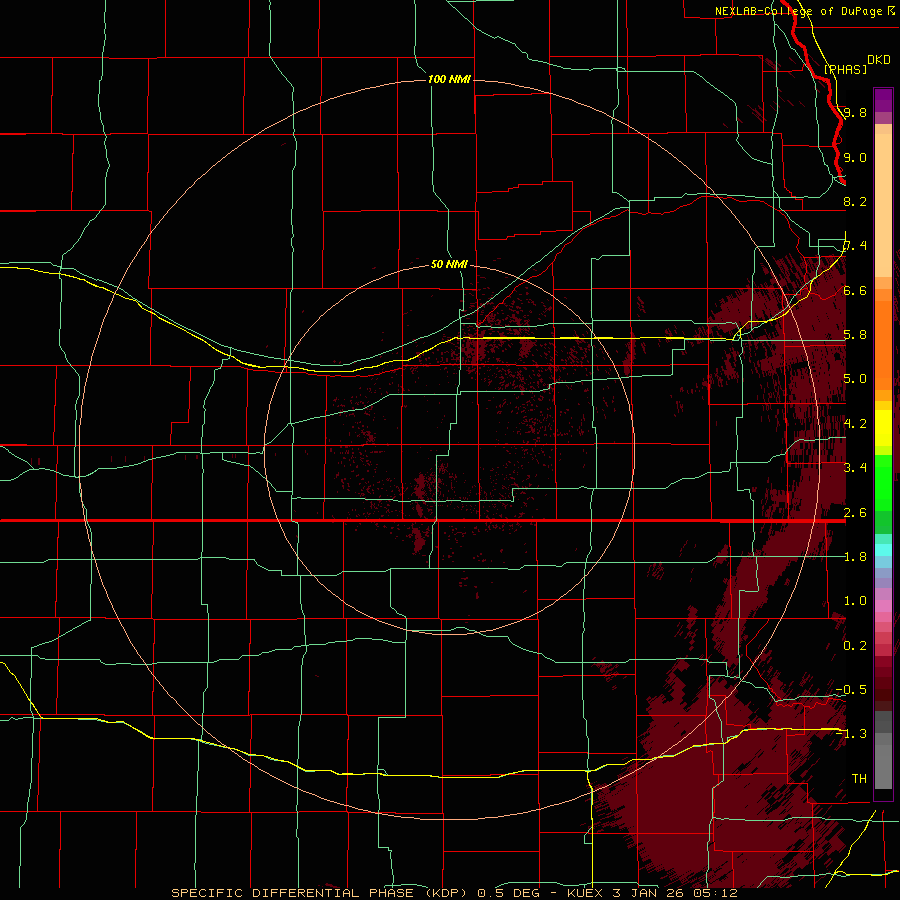This screenshot has width=900, height=900.
Task: Click the 5.8 value on the color scale
Action: (855, 335)
